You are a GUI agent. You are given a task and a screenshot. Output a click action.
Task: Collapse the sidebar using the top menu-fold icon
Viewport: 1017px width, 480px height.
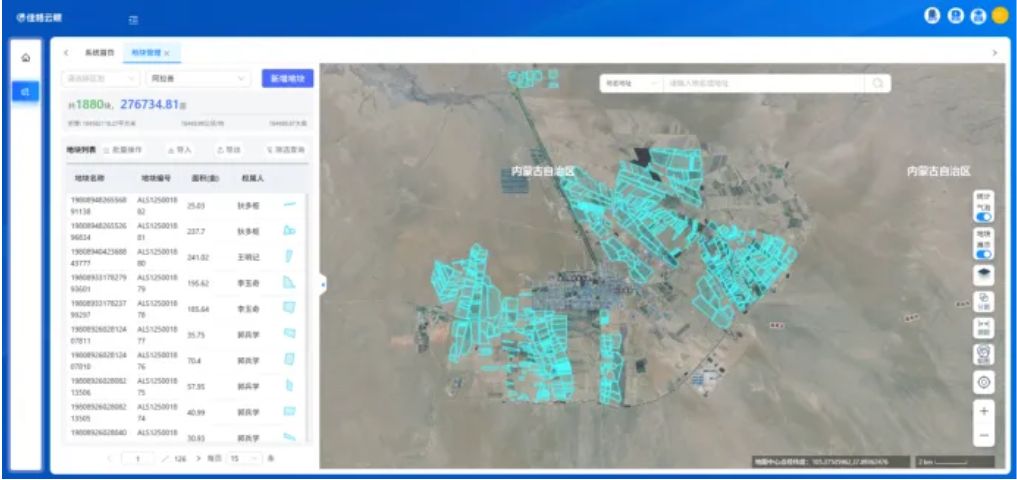134,20
